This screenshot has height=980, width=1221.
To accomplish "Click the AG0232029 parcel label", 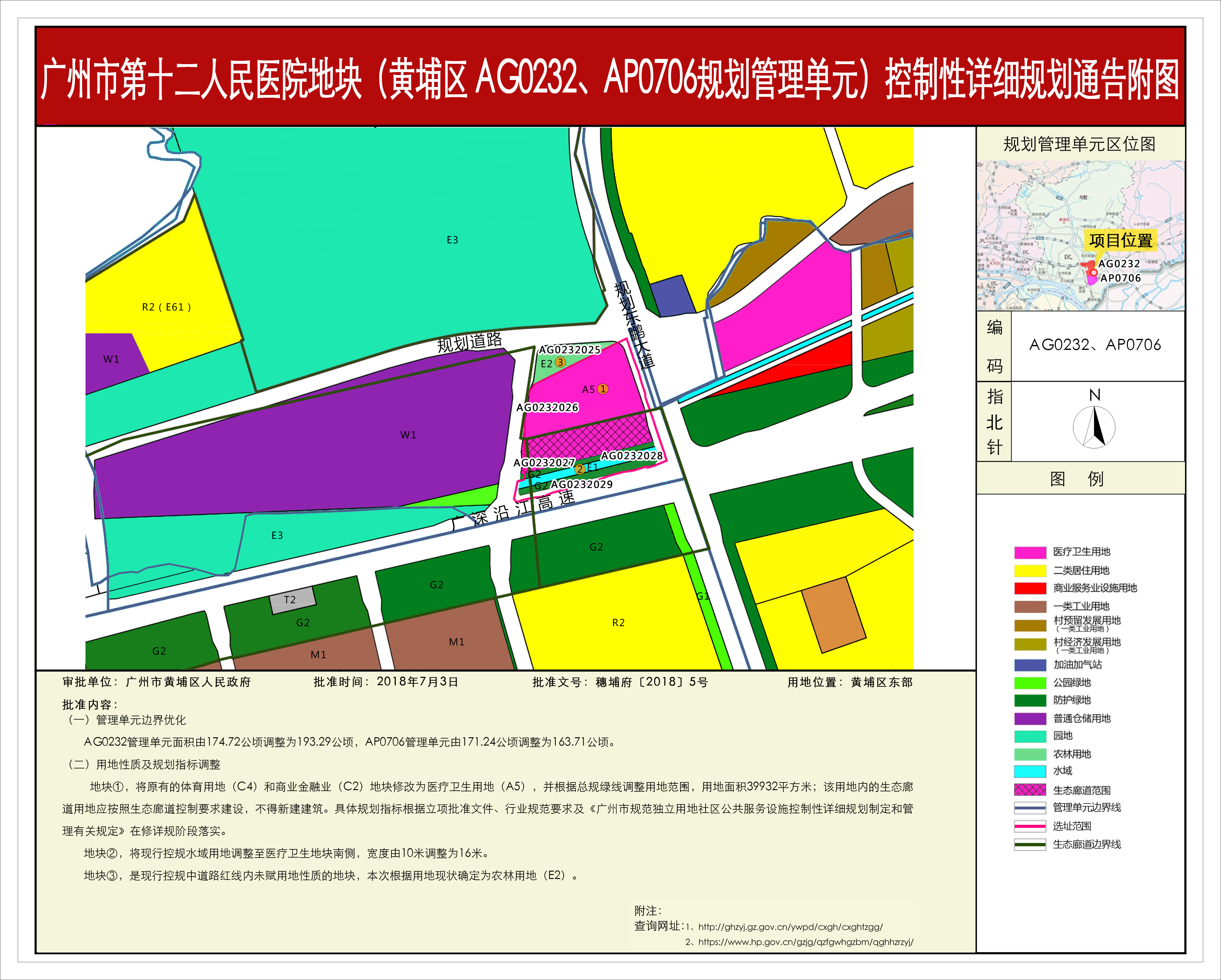I will [x=582, y=485].
